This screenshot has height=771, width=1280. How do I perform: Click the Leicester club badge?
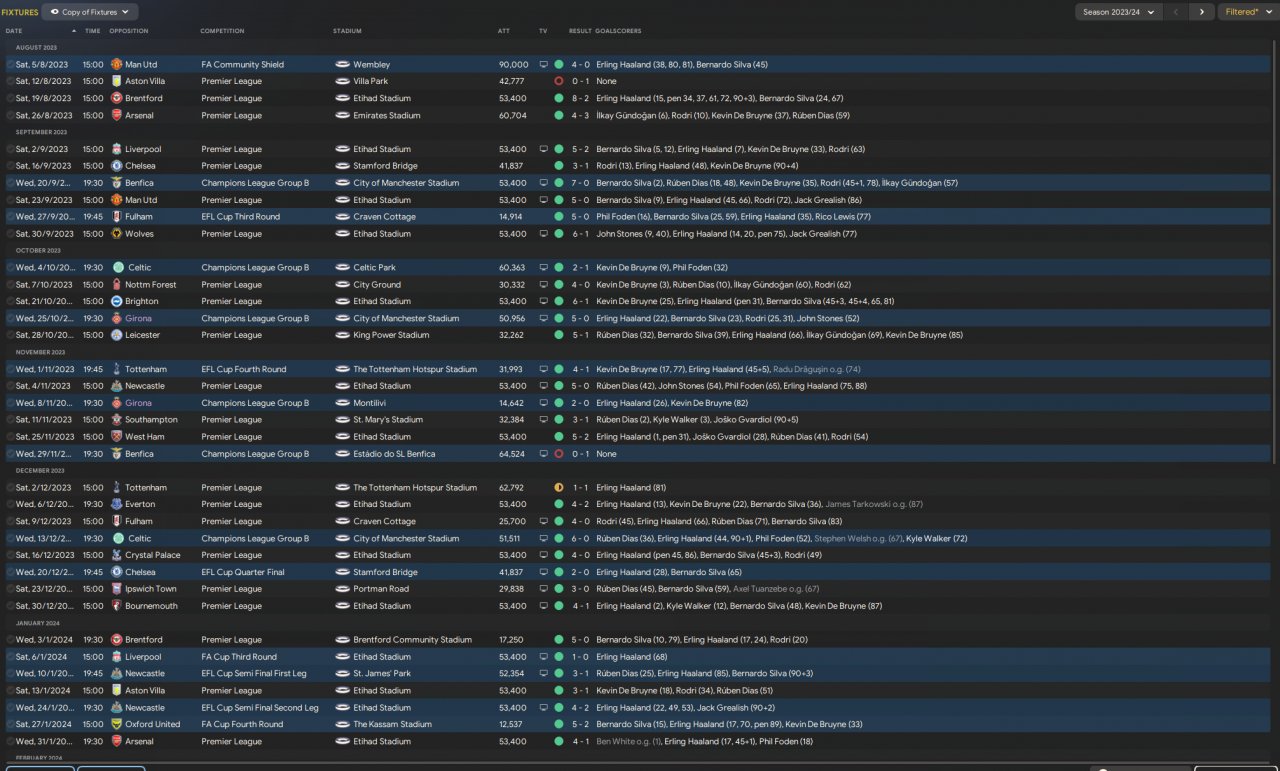(x=117, y=335)
